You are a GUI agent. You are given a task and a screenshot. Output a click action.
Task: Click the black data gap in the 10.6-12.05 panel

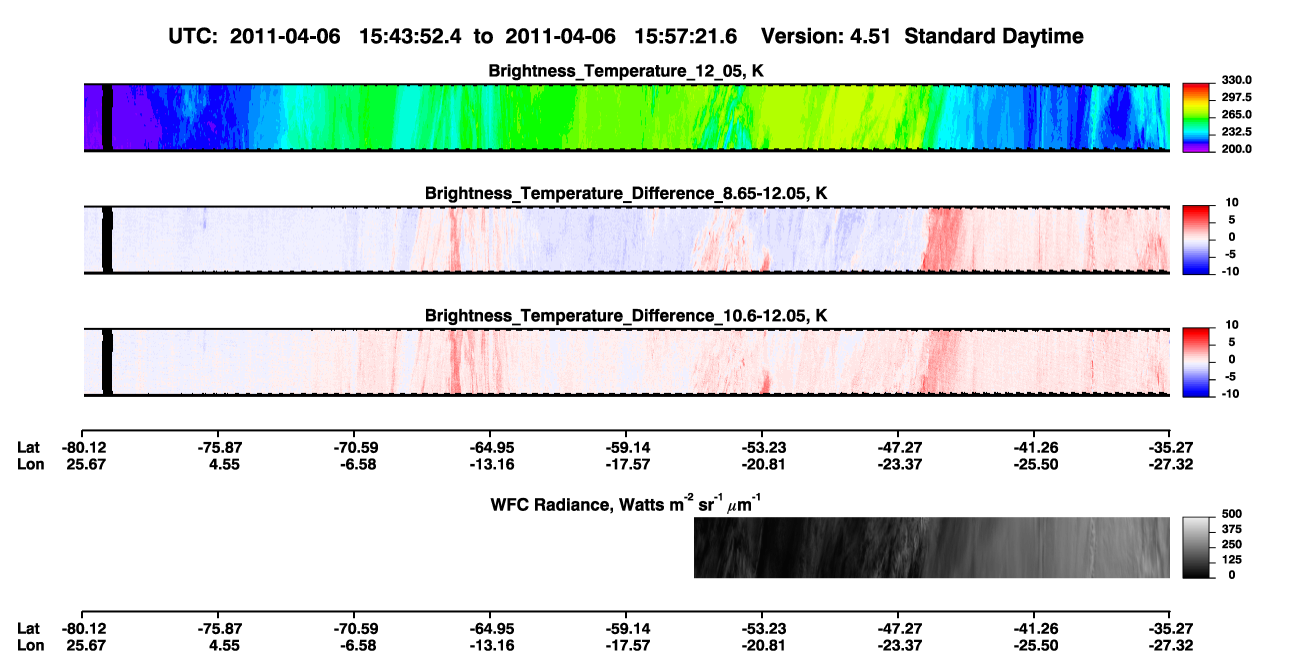click(x=108, y=362)
